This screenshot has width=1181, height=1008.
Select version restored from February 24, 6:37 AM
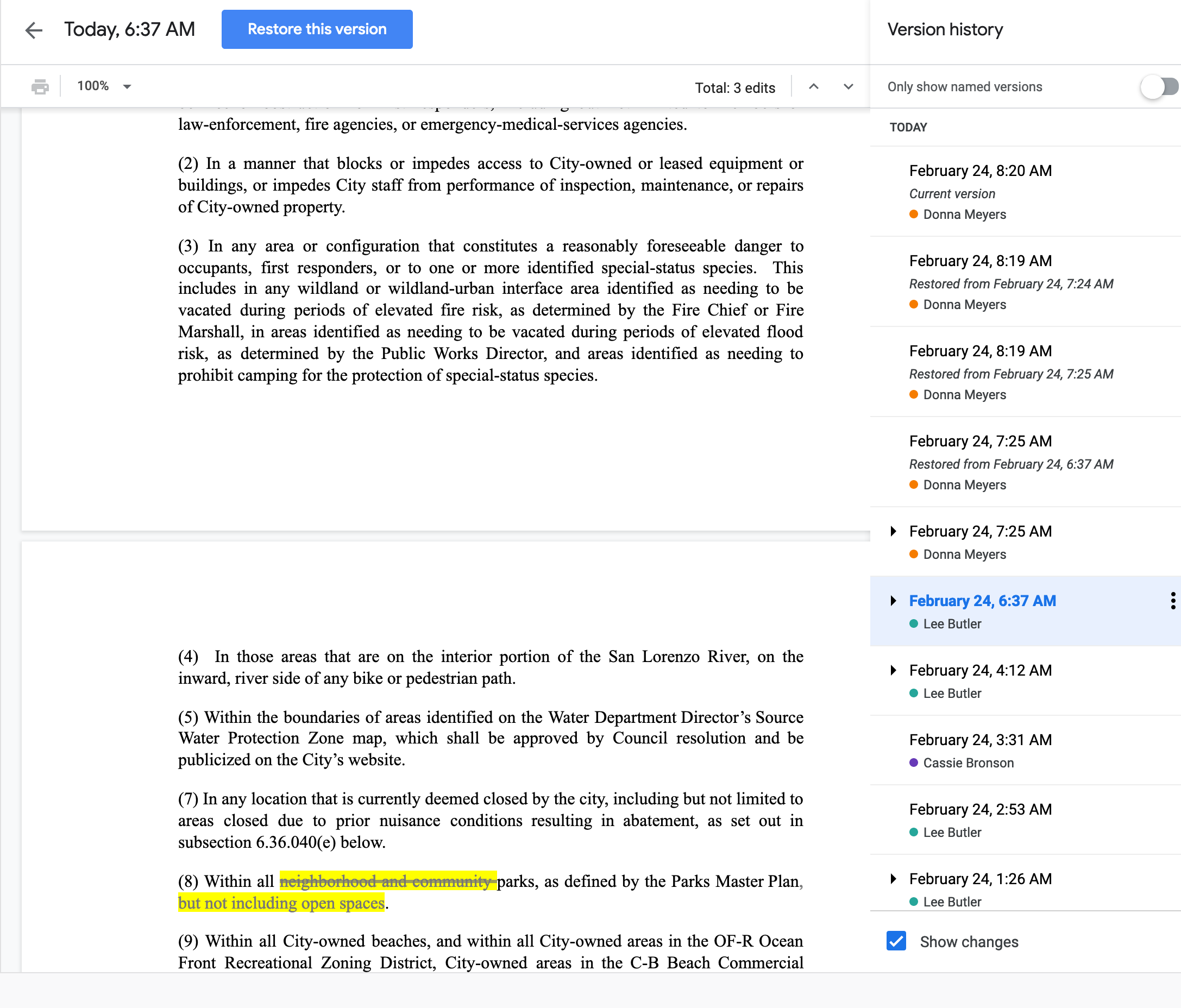tap(980, 442)
